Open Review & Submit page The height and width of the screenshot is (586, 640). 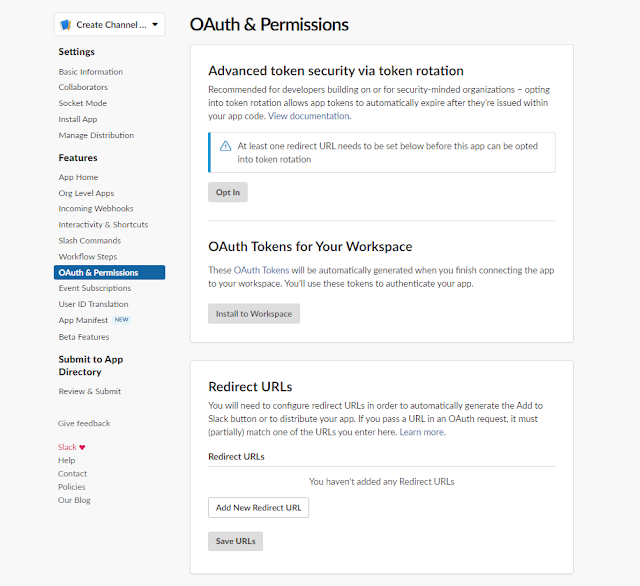[90, 391]
